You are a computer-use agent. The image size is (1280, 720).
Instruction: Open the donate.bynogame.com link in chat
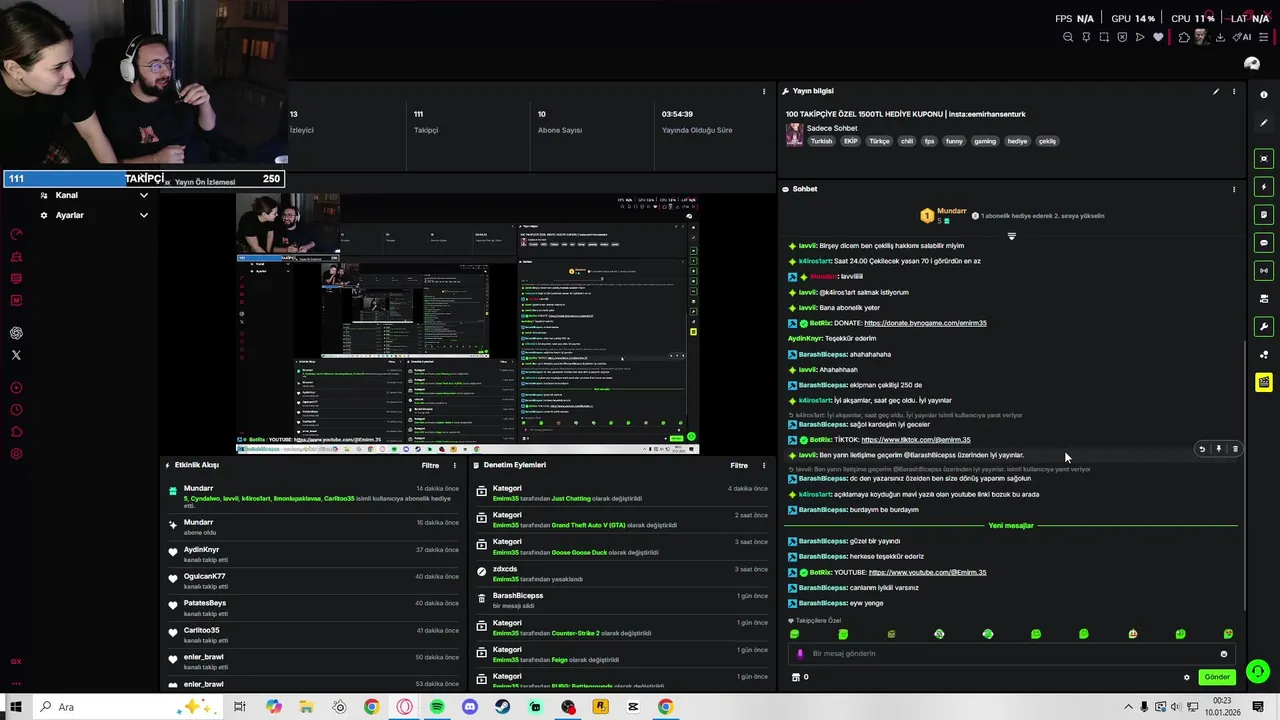925,323
